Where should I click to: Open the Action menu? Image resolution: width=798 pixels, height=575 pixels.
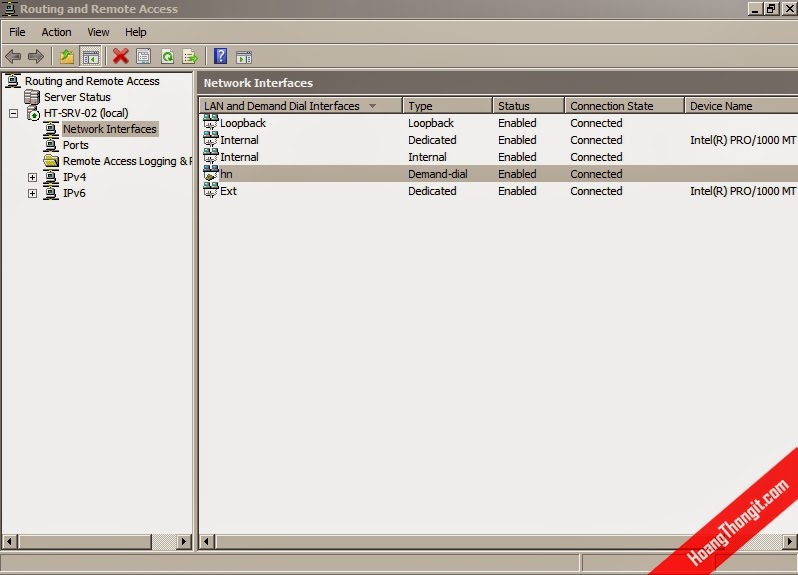(x=56, y=32)
